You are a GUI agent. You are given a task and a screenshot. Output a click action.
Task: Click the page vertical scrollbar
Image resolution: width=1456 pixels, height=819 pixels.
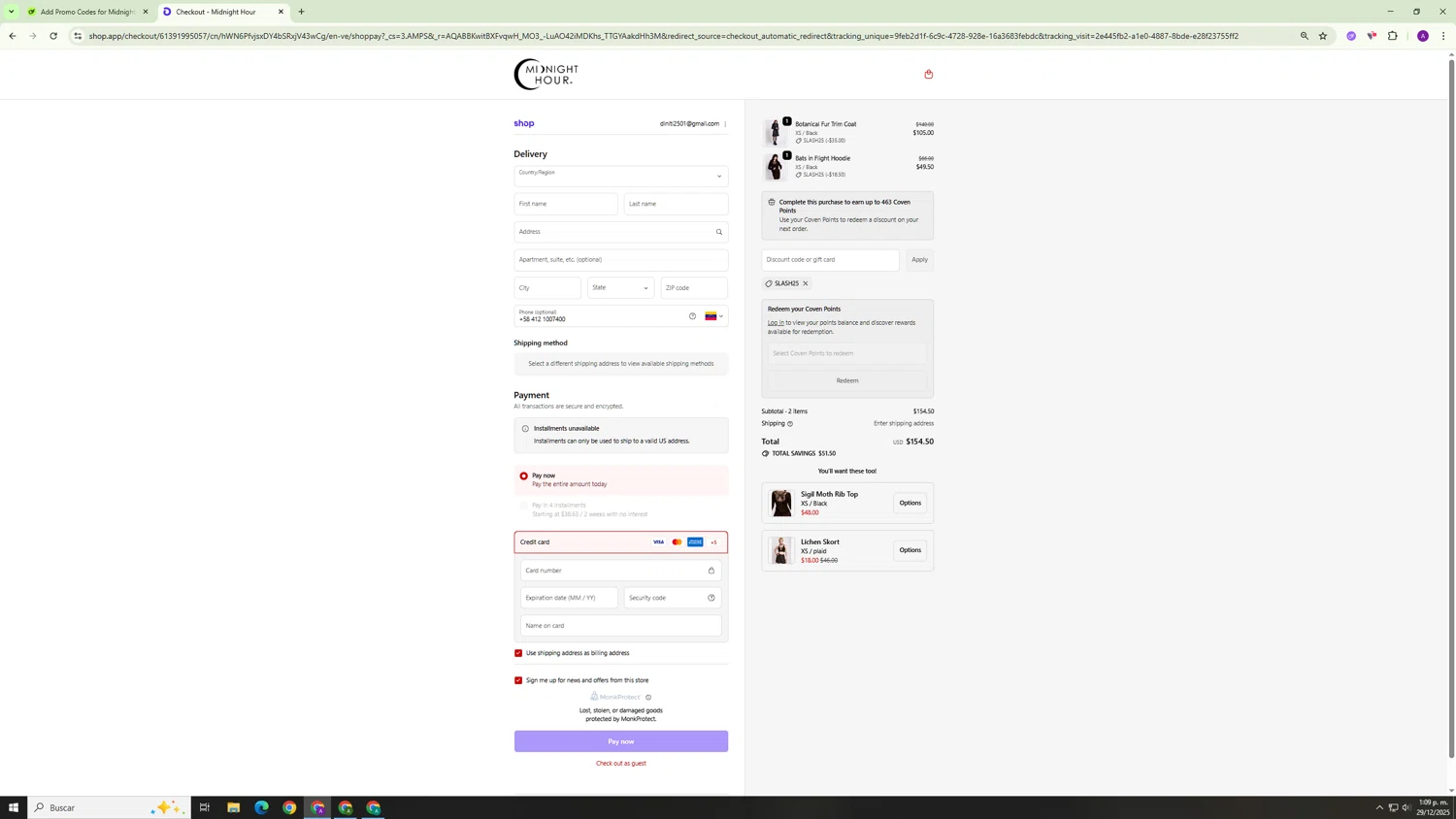pyautogui.click(x=1451, y=408)
